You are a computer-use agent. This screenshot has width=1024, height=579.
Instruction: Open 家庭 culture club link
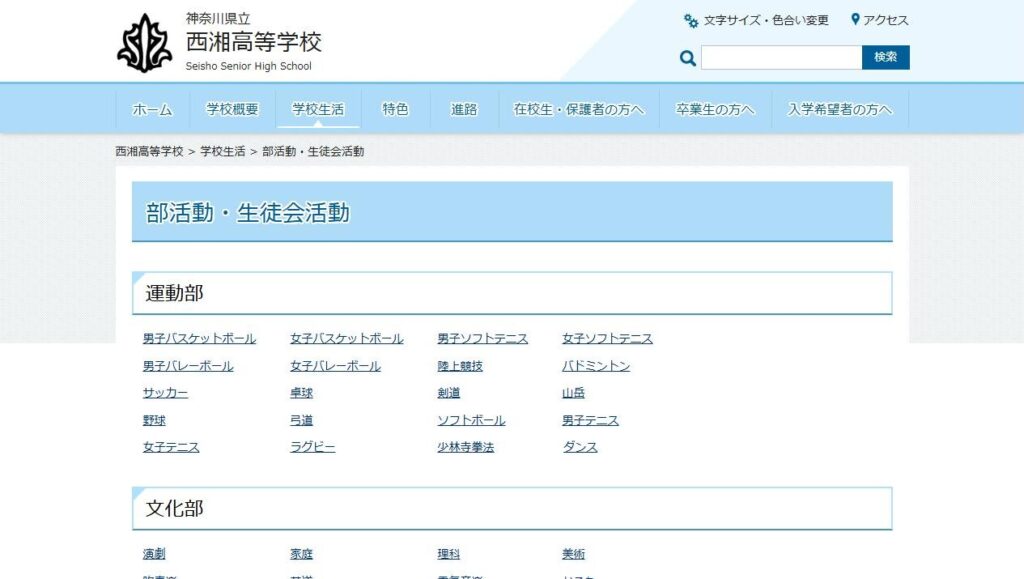point(302,554)
